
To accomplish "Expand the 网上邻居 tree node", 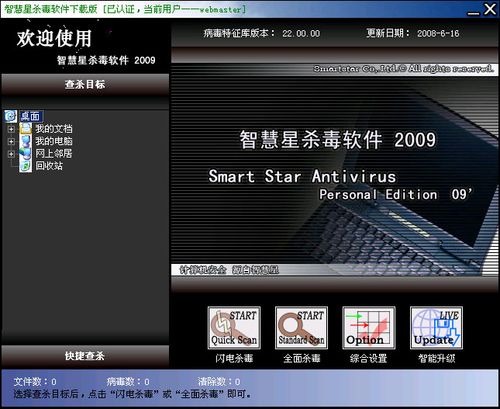I will pyautogui.click(x=11, y=154).
